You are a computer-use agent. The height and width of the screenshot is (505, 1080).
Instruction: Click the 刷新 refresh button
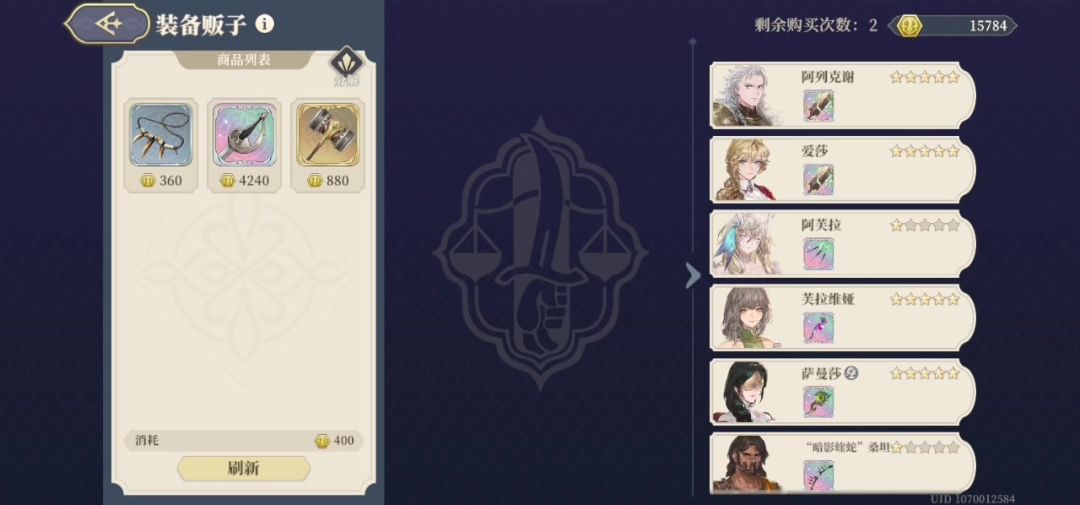pos(244,468)
